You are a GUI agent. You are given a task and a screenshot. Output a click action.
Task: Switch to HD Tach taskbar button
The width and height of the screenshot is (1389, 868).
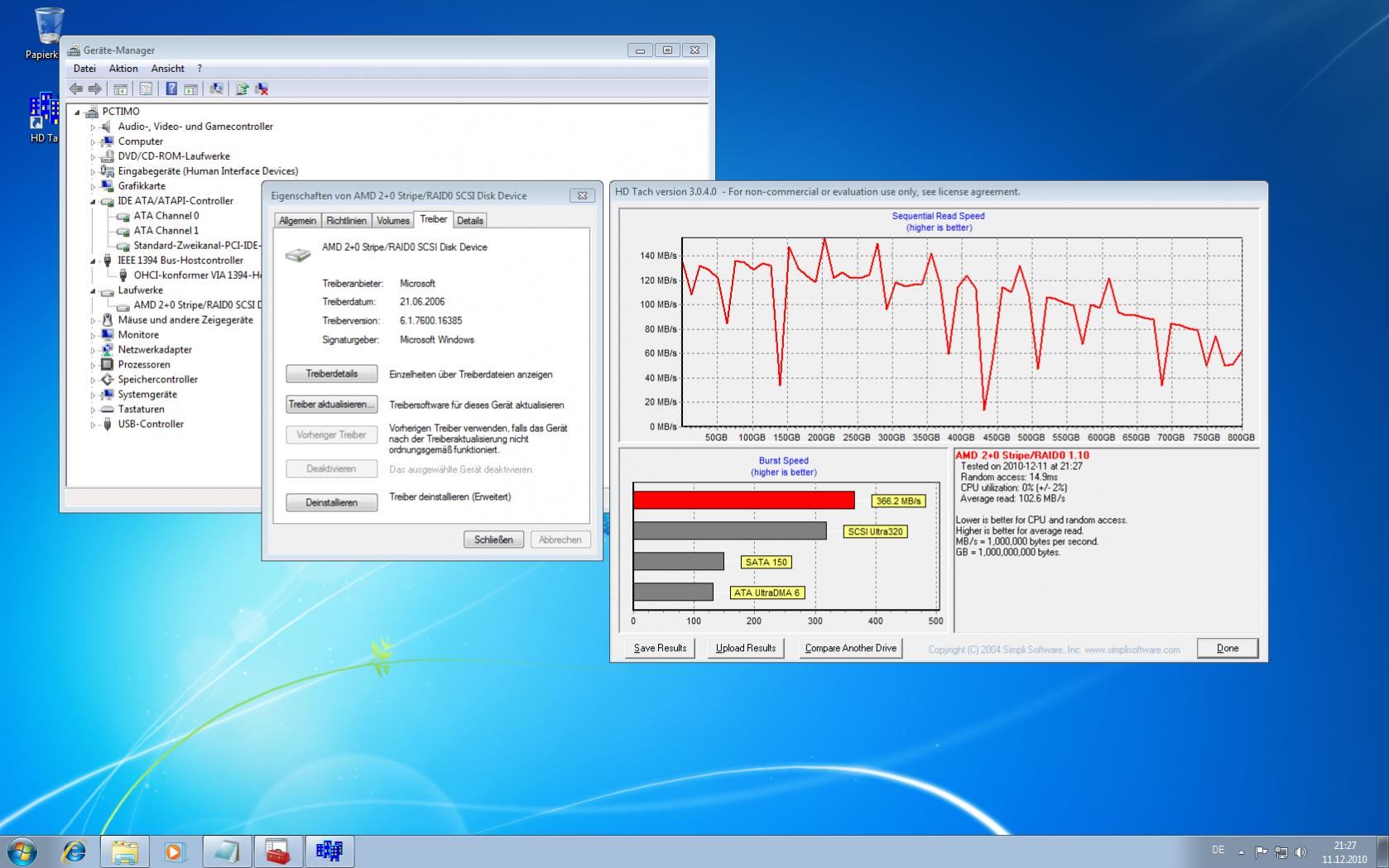pyautogui.click(x=329, y=851)
